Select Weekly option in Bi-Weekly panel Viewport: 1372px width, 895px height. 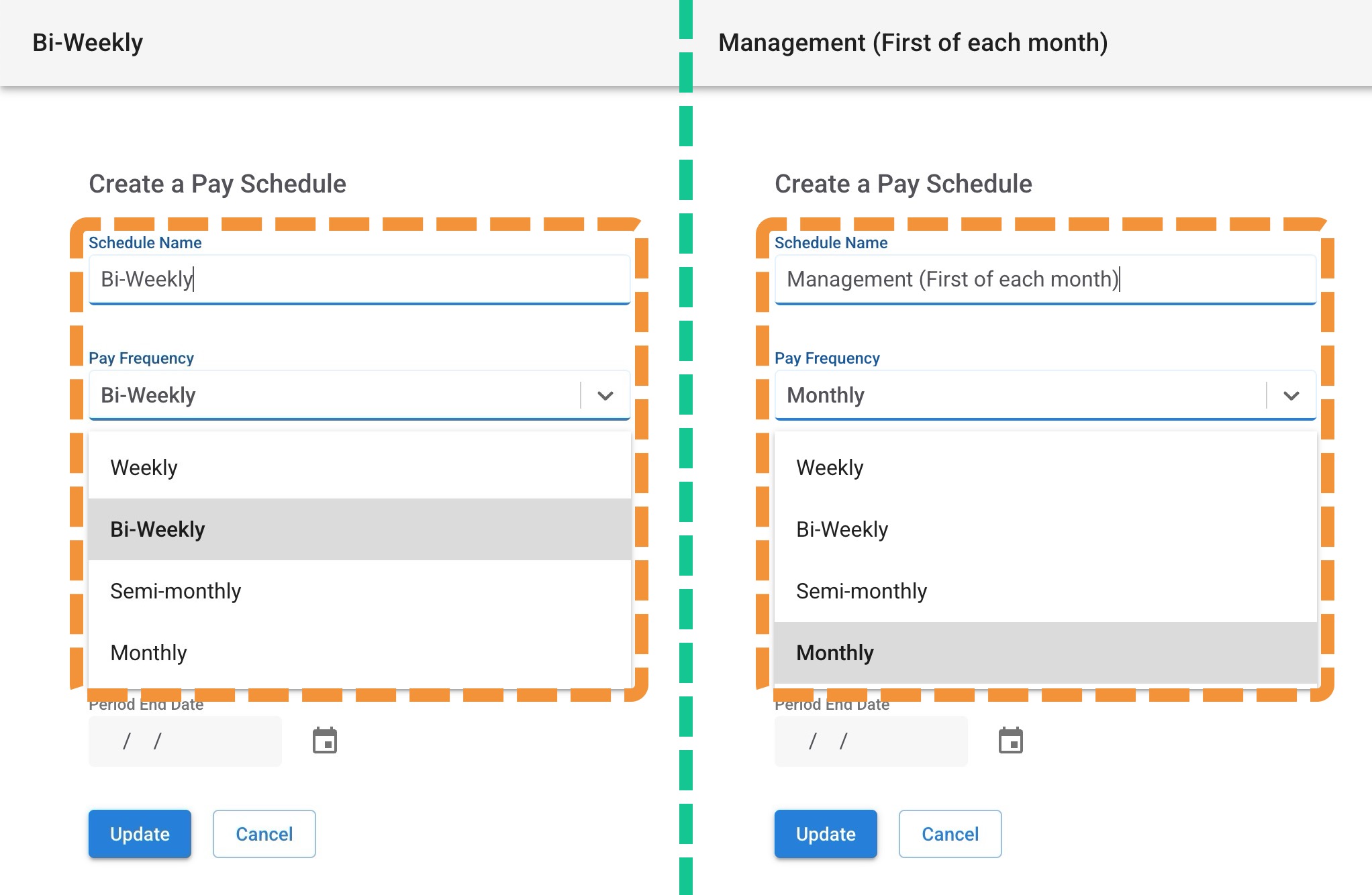(359, 468)
